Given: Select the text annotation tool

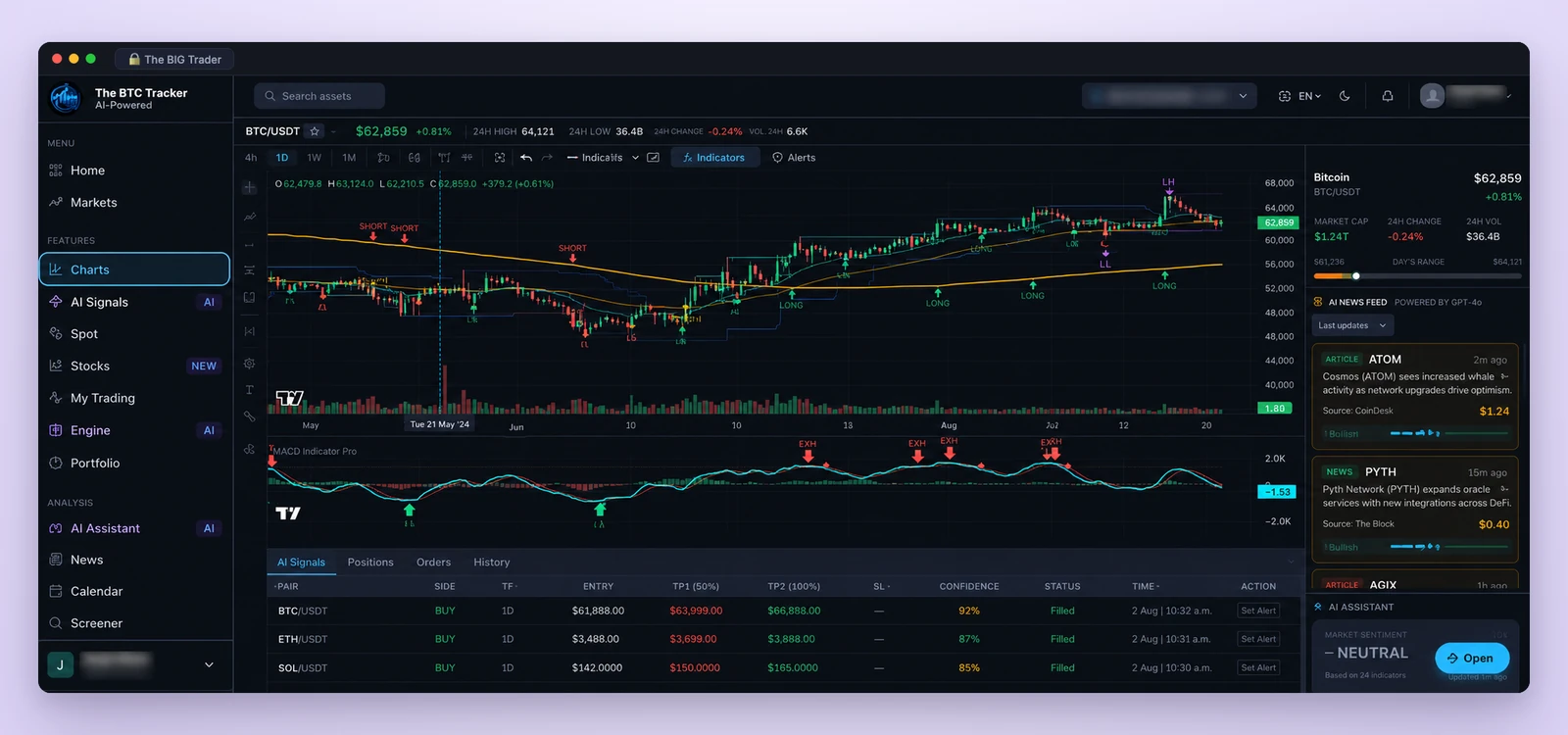Looking at the screenshot, I should 250,390.
